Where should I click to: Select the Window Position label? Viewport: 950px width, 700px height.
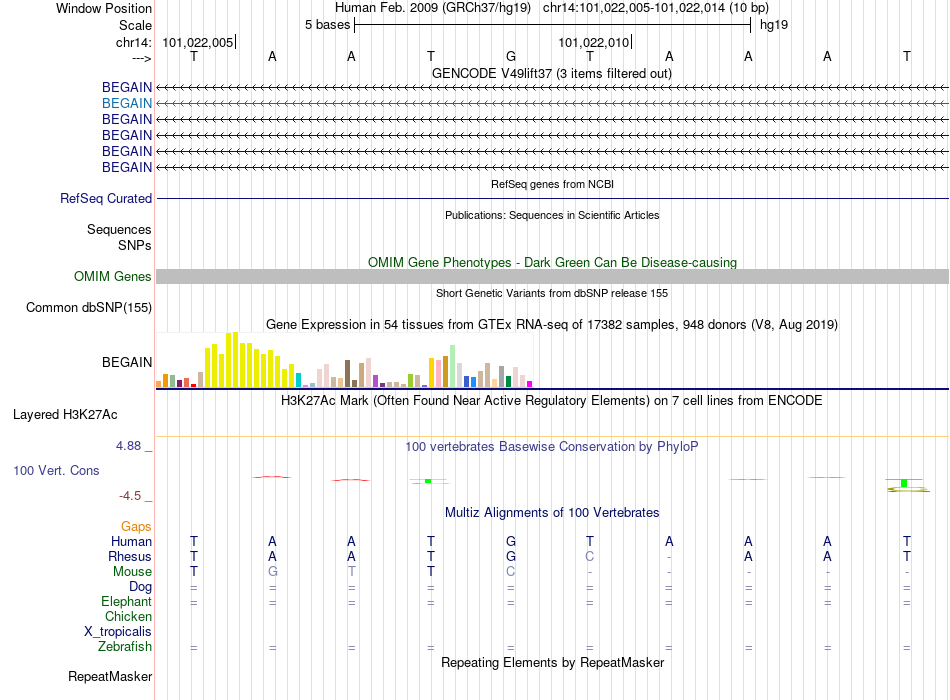pyautogui.click(x=104, y=8)
